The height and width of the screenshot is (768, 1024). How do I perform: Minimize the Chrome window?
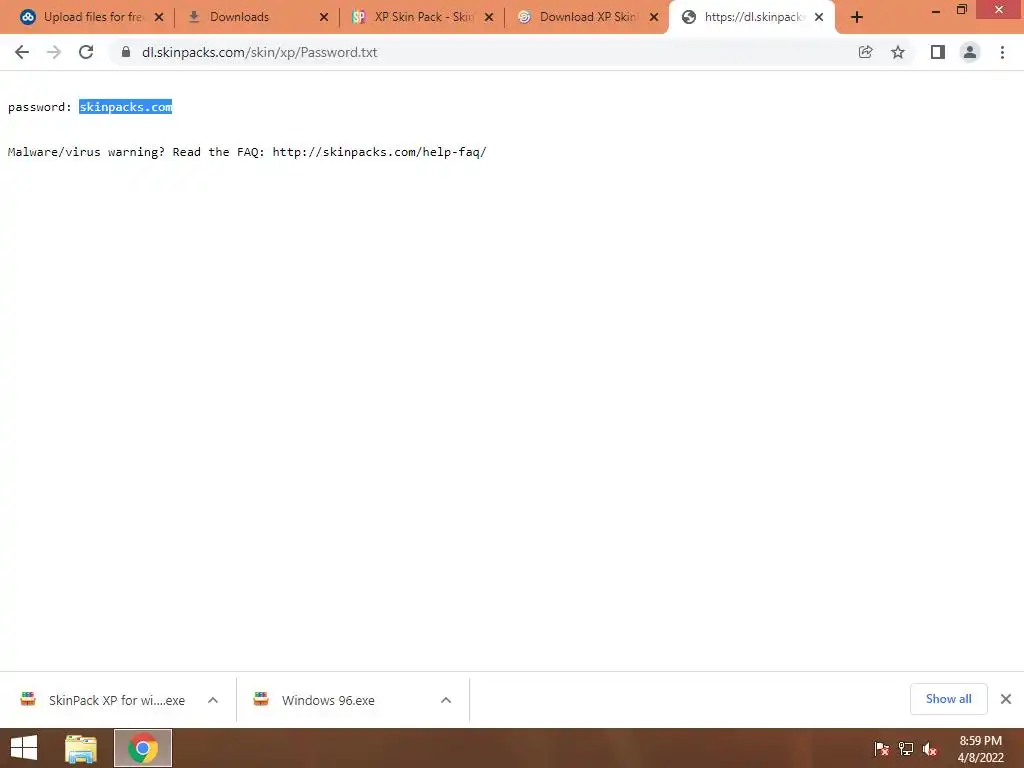[936, 10]
